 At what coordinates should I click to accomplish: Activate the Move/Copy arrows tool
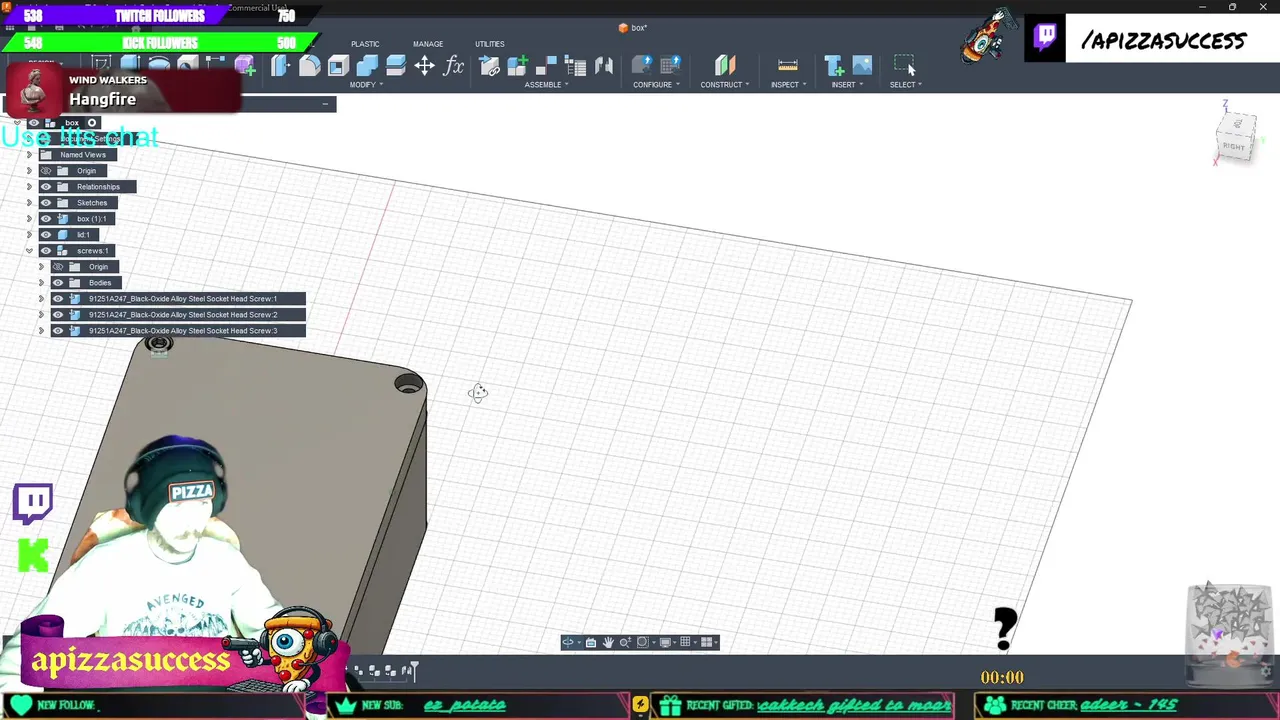[424, 66]
